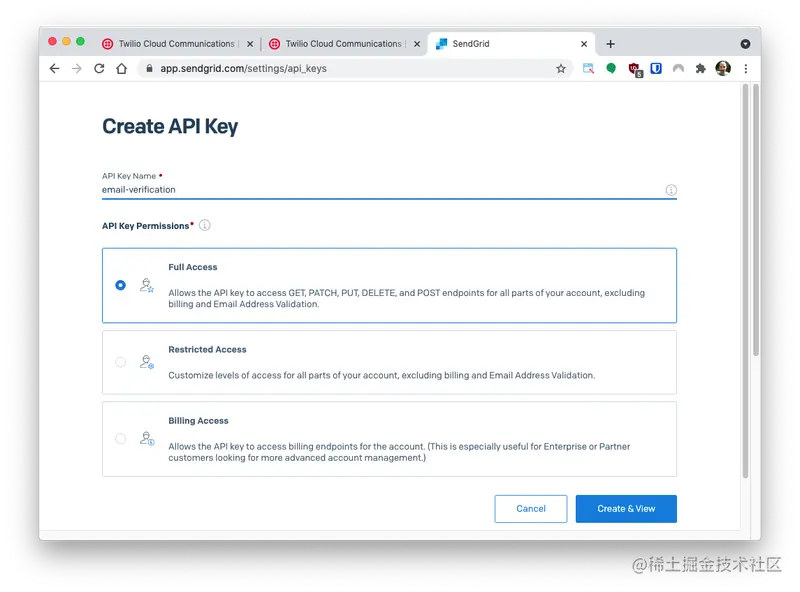Select the Full Access radio button
This screenshot has width=800, height=592.
pyautogui.click(x=120, y=284)
